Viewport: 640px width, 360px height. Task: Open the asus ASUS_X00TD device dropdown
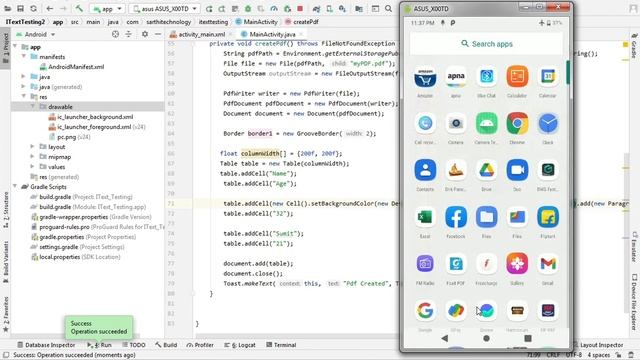click(164, 9)
